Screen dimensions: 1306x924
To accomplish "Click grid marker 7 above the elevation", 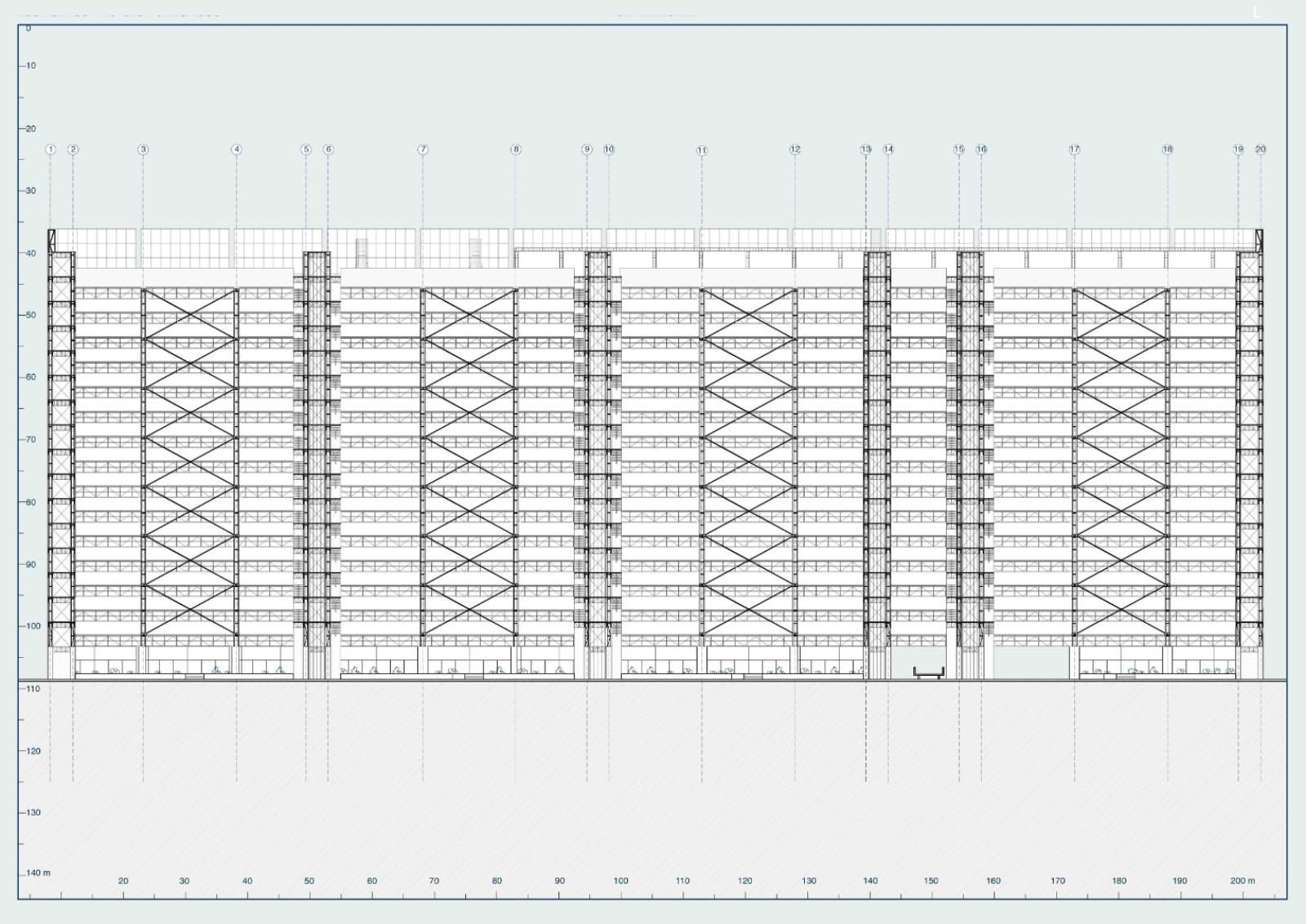I will [423, 149].
